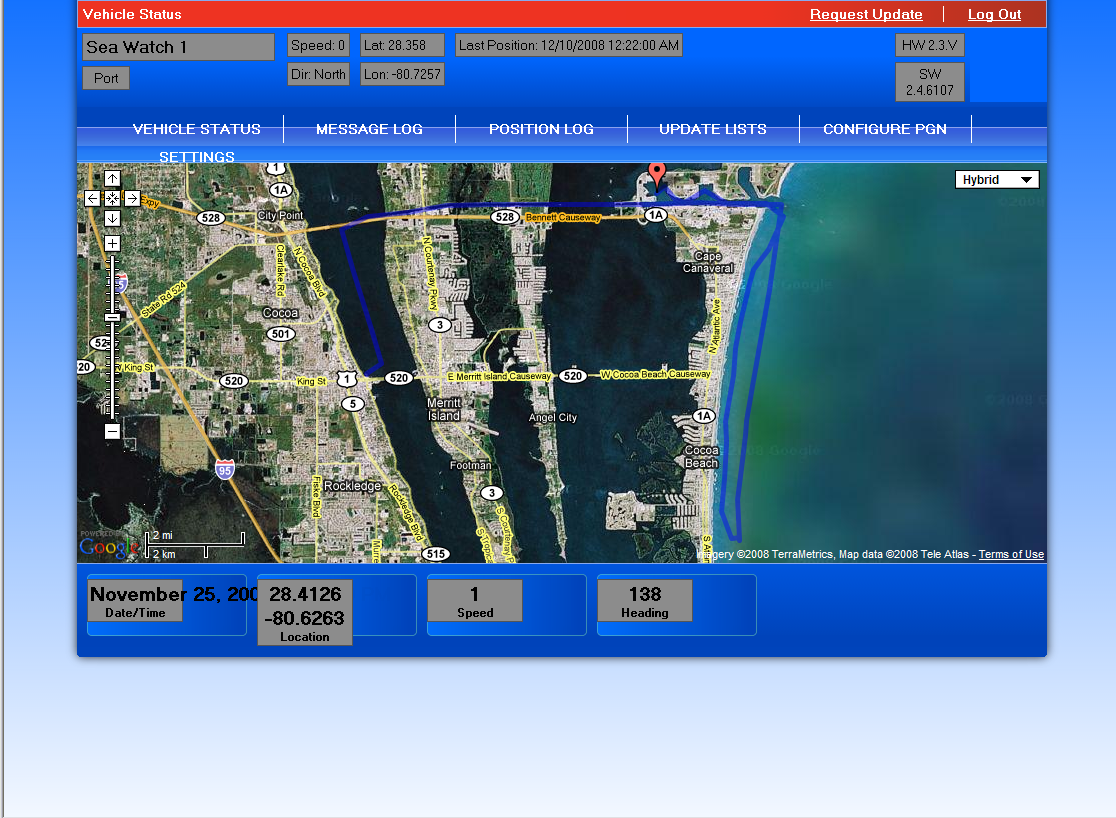This screenshot has width=1116, height=818.
Task: Click the Log Out link
Action: [x=994, y=14]
